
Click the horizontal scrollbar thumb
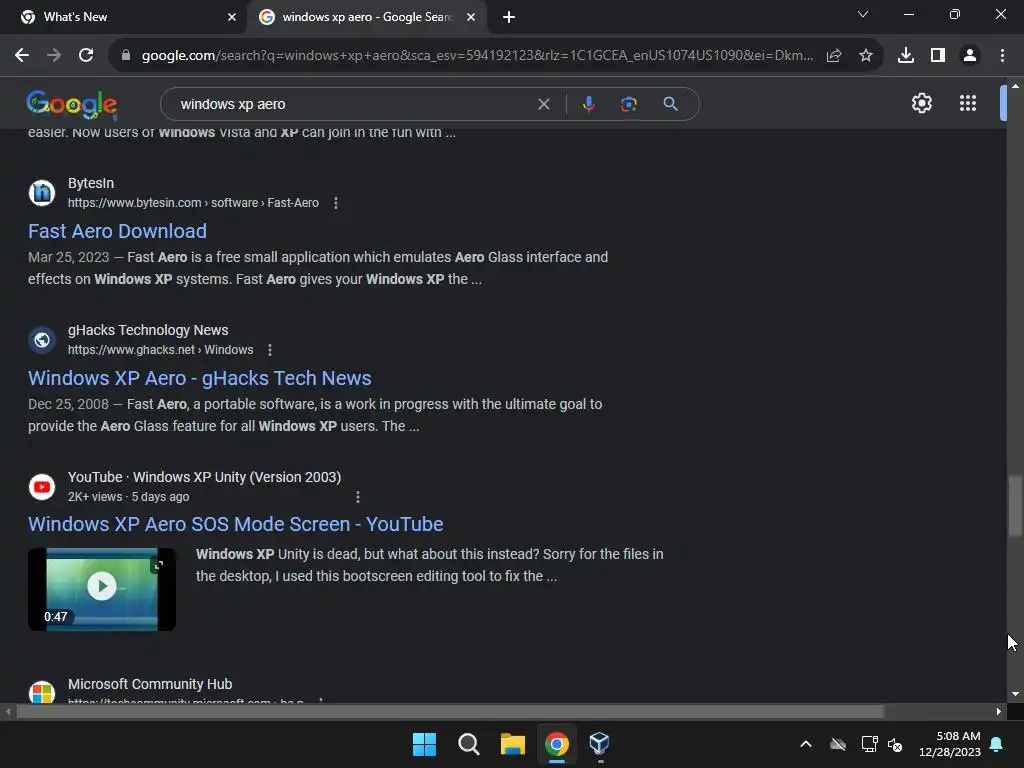(x=450, y=711)
